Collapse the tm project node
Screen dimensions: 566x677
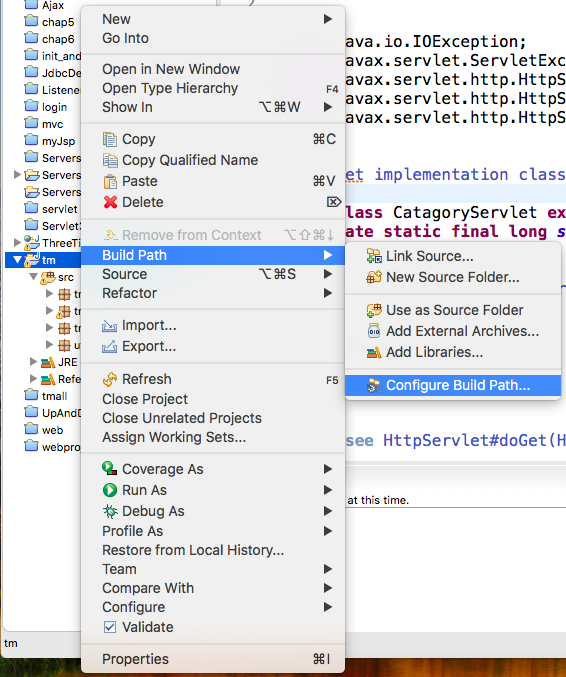pos(17,260)
